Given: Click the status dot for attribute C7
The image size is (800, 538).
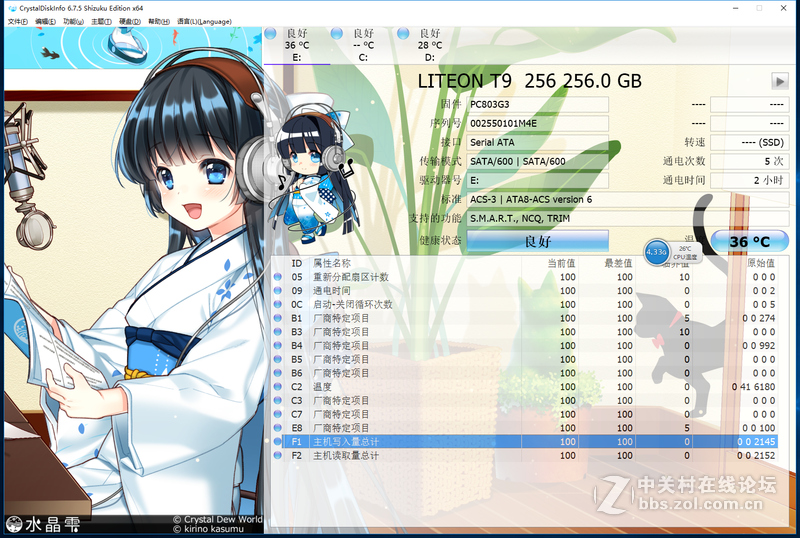Looking at the screenshot, I should click(x=278, y=414).
